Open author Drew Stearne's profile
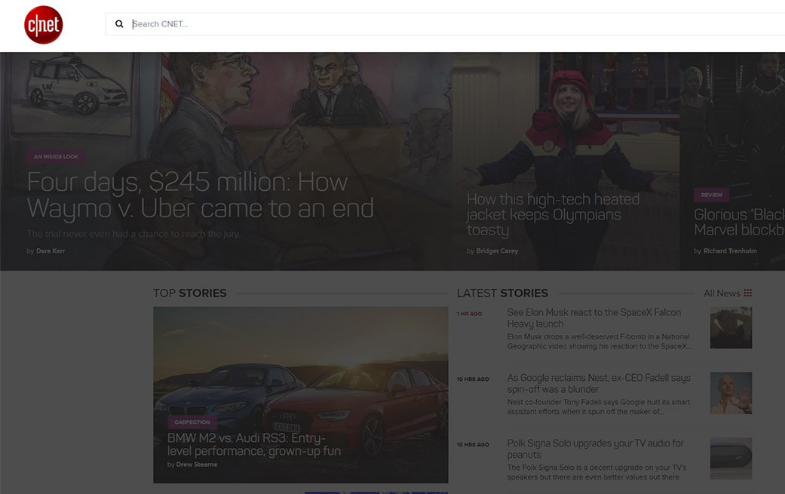 click(197, 464)
